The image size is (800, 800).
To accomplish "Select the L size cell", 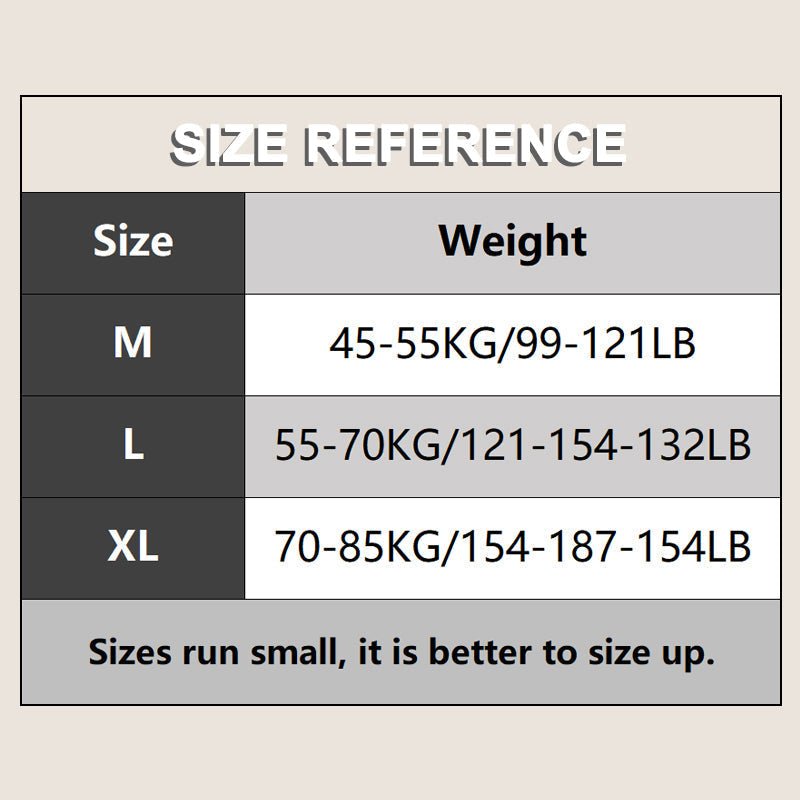I will [x=133, y=446].
